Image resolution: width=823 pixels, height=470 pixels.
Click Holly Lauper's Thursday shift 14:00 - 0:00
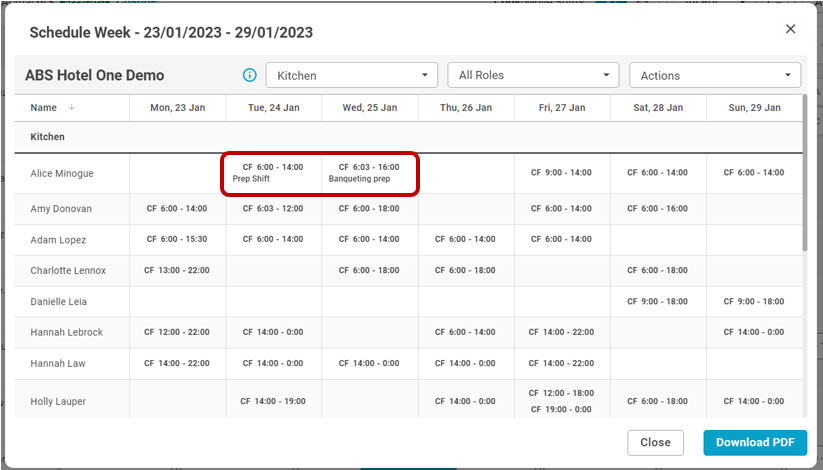pyautogui.click(x=465, y=401)
